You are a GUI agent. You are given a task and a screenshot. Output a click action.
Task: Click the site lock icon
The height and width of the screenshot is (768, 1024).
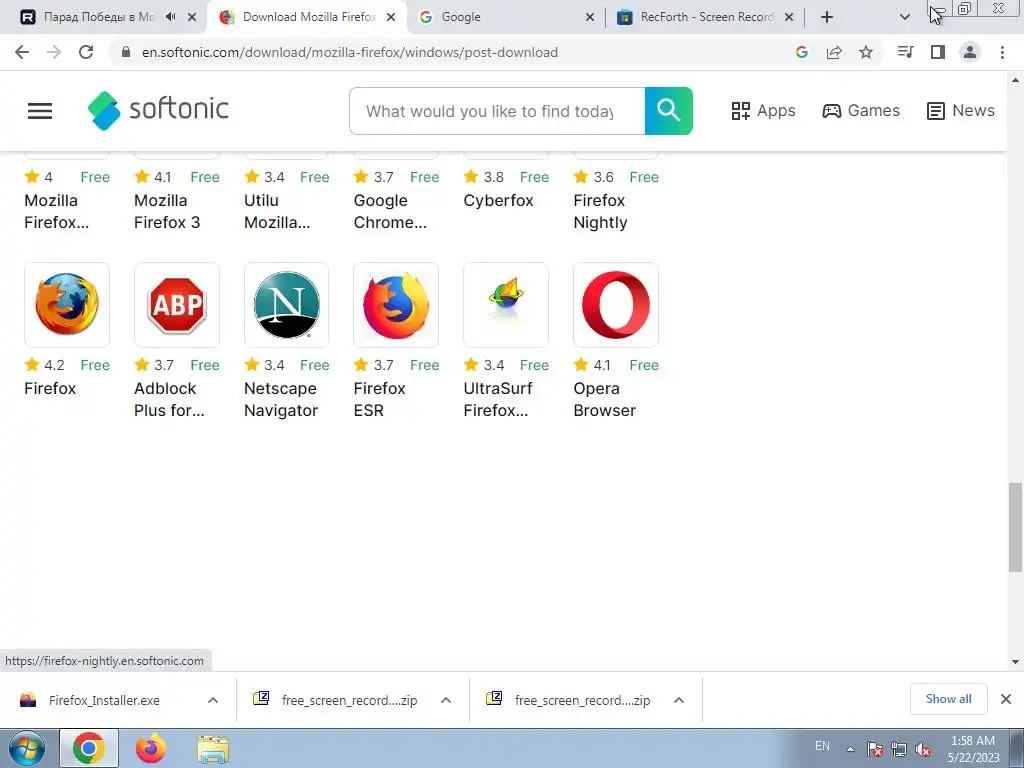point(126,52)
